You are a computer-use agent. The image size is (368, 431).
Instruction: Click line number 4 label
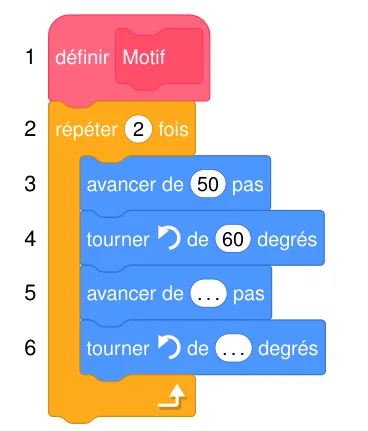(30, 239)
